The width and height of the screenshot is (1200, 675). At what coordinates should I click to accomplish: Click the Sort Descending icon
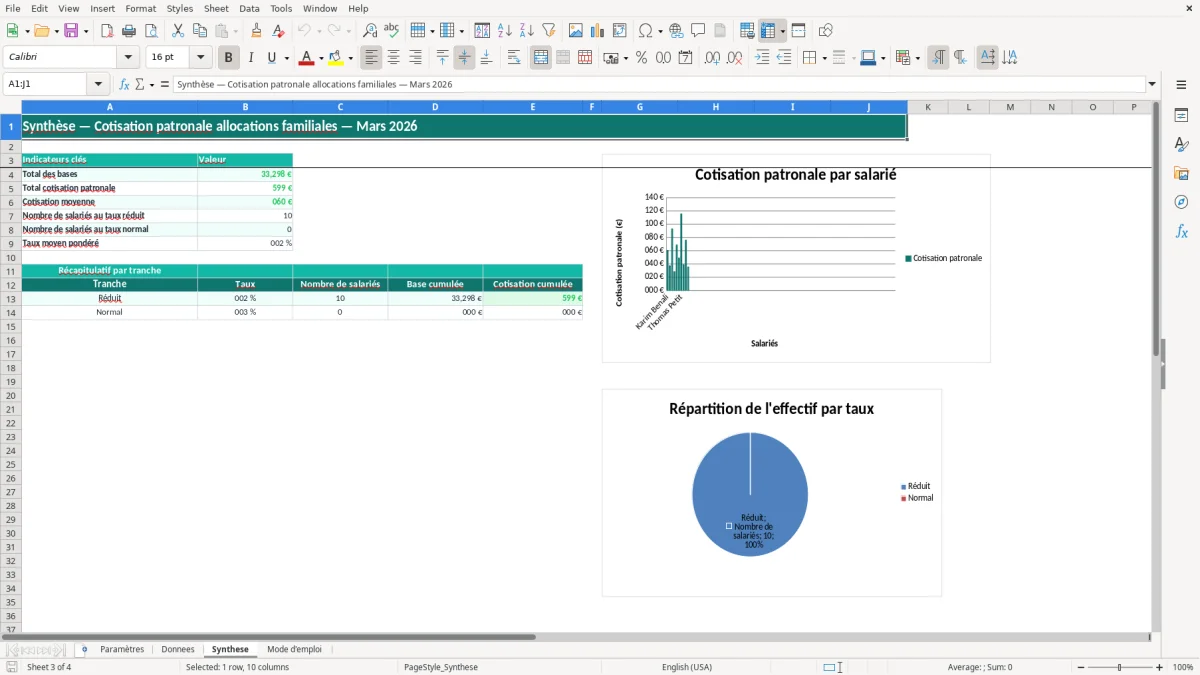point(527,31)
